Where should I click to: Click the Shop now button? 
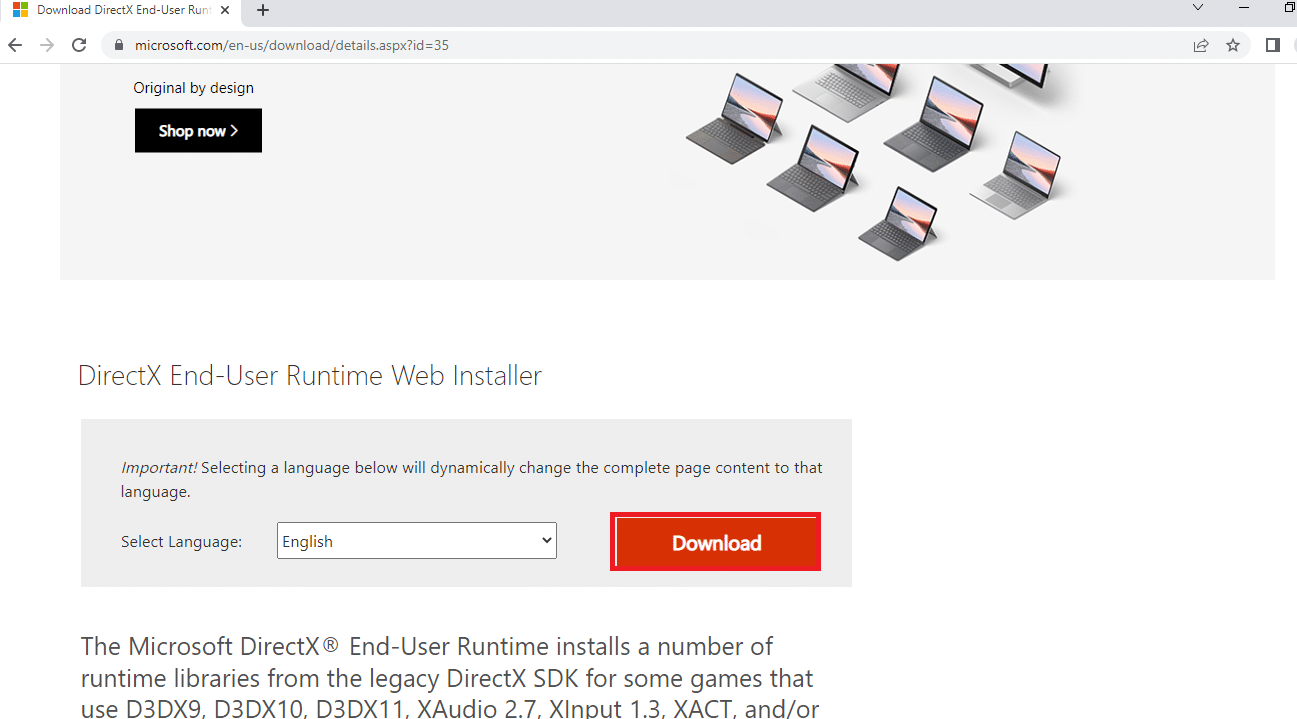(x=198, y=131)
